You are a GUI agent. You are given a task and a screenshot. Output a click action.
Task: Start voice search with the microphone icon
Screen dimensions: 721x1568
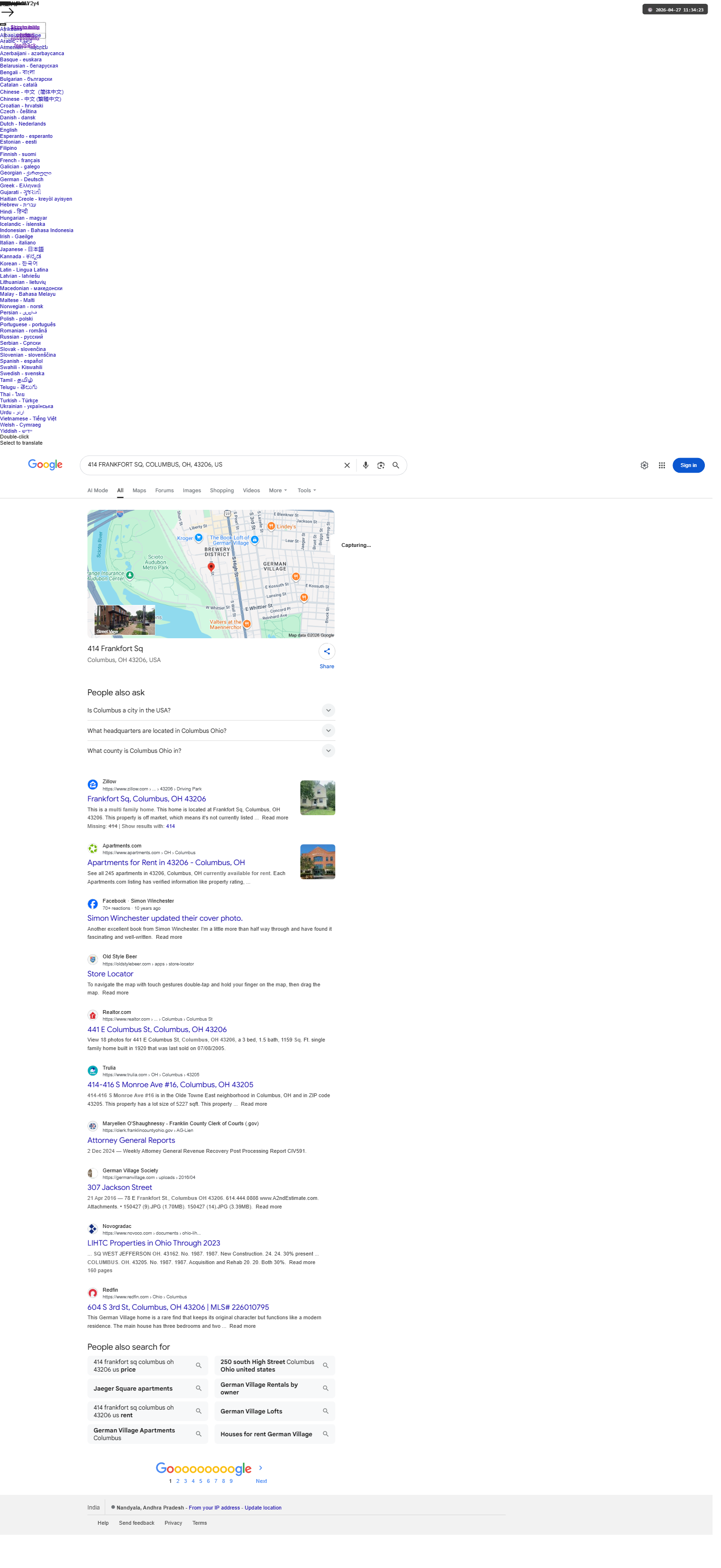365,466
